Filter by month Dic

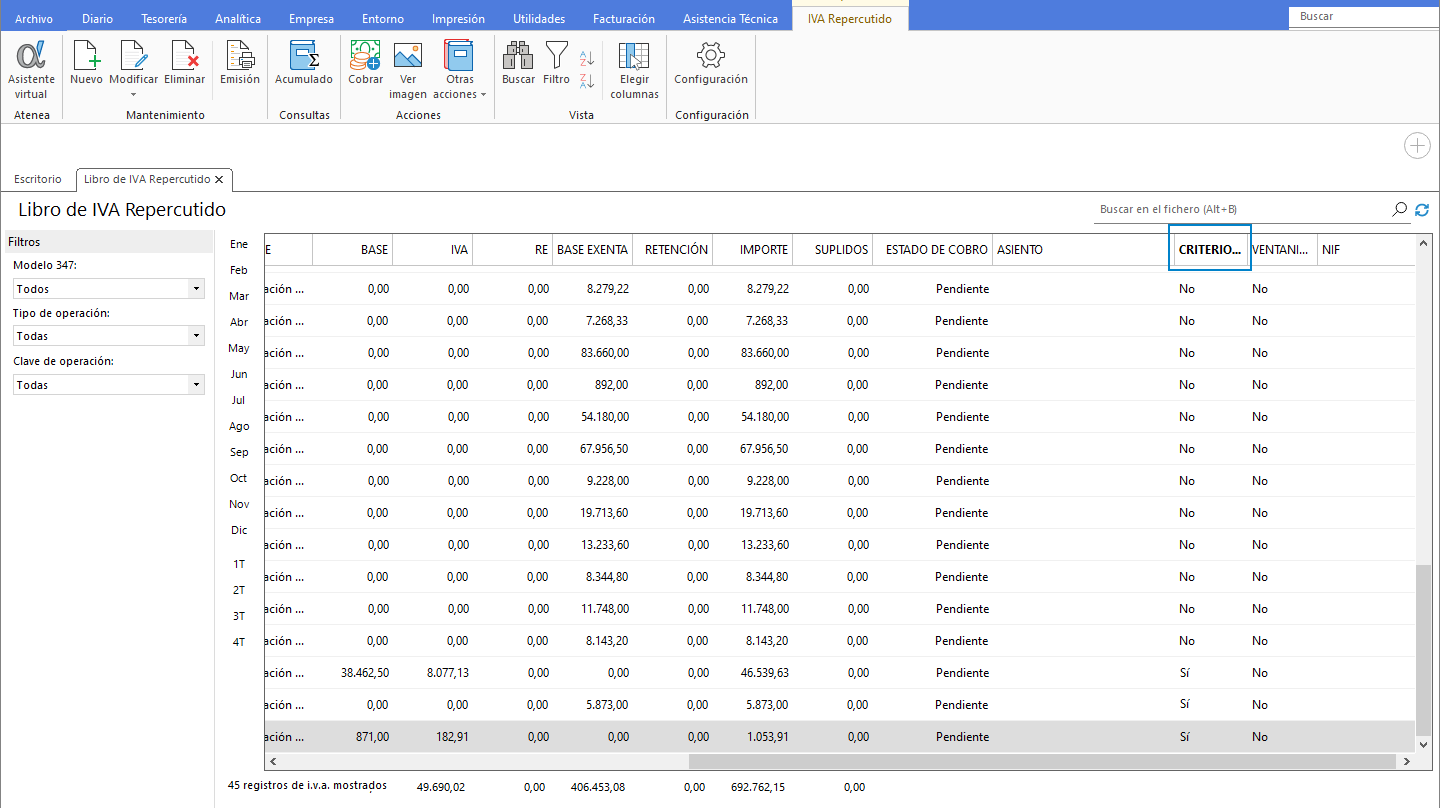tap(239, 530)
